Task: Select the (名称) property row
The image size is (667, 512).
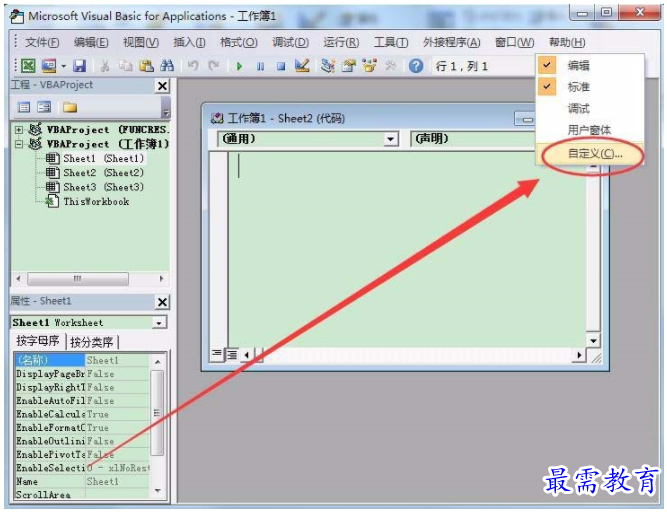Action: pyautogui.click(x=82, y=360)
